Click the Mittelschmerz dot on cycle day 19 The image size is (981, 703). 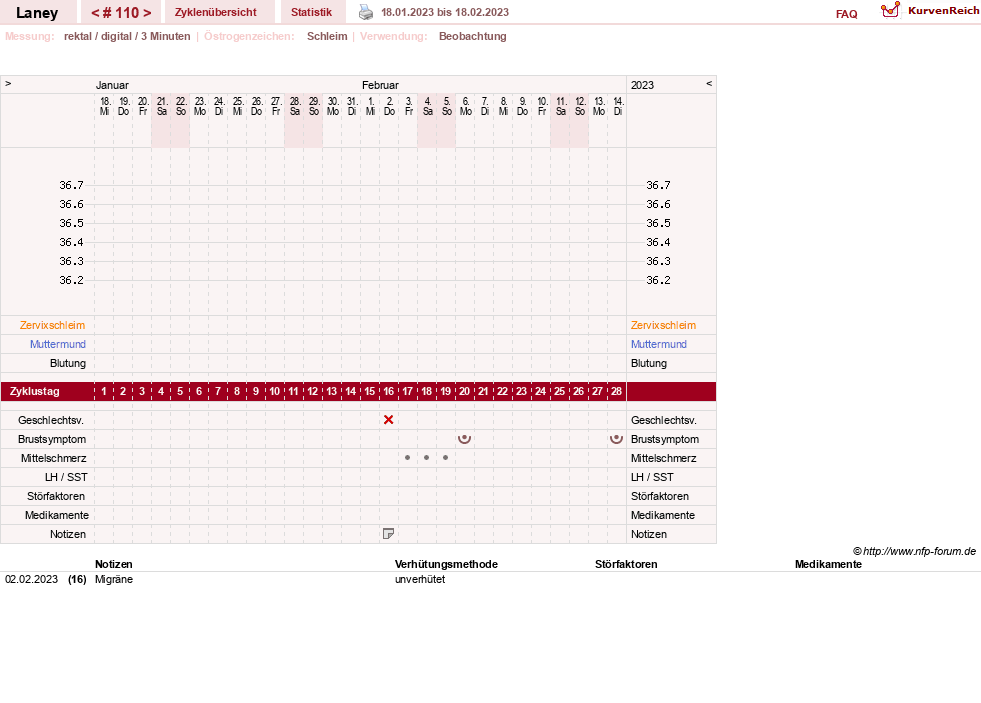click(445, 458)
